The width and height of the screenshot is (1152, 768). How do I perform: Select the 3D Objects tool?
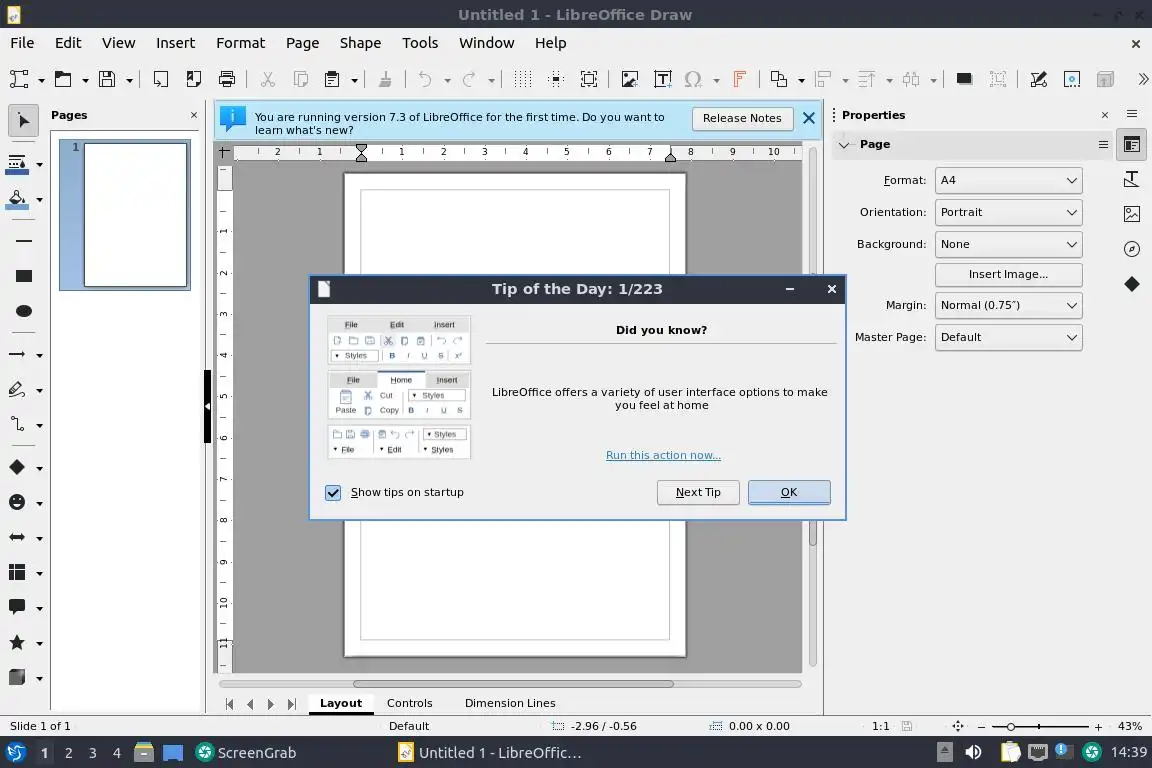tap(17, 678)
